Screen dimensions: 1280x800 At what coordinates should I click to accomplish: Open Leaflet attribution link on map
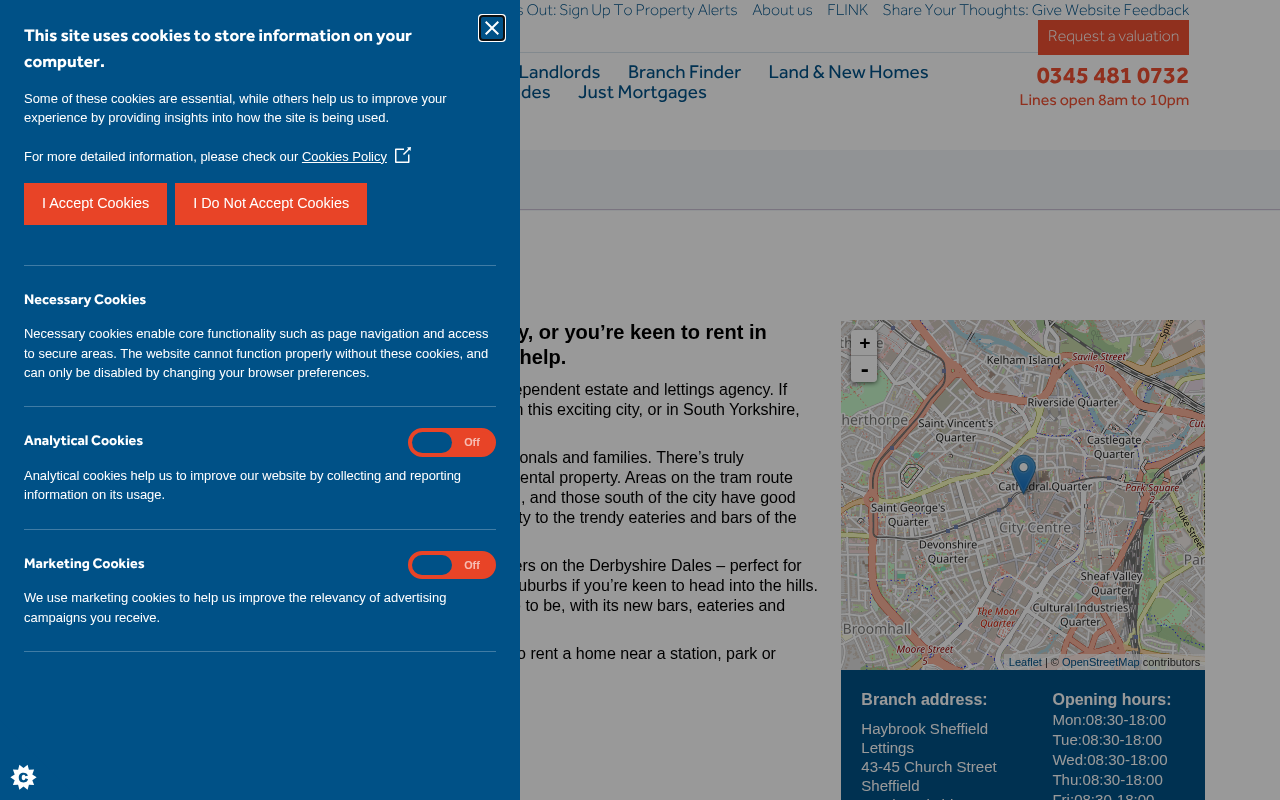(x=1025, y=662)
